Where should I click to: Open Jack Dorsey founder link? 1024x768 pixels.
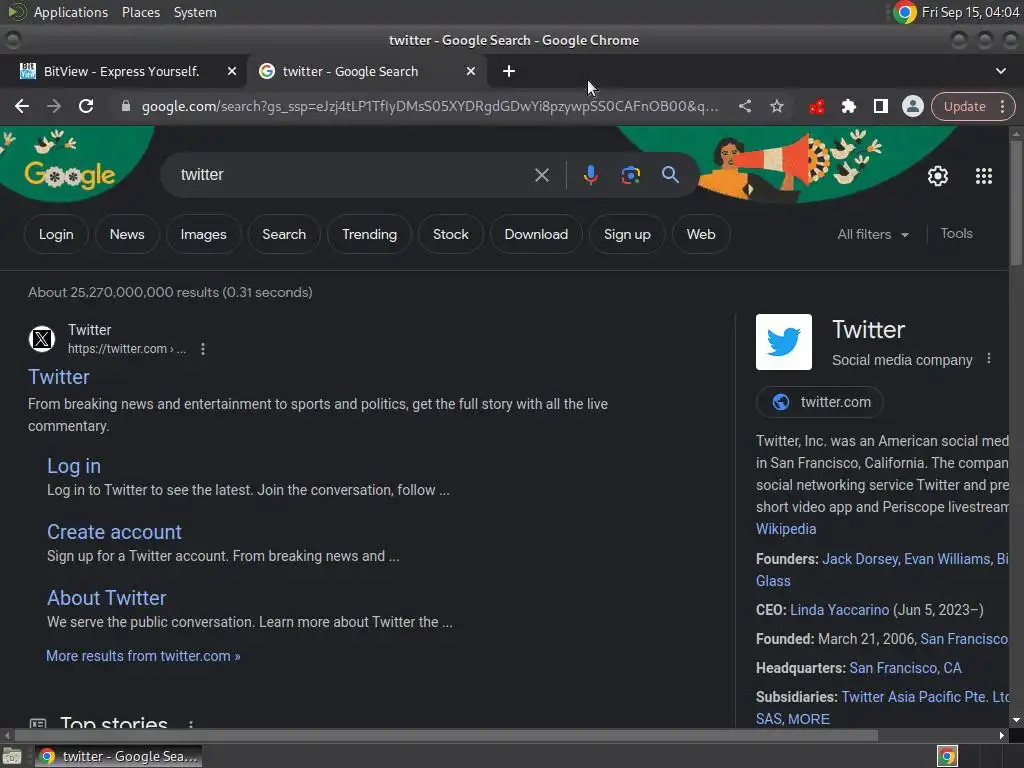(x=861, y=559)
